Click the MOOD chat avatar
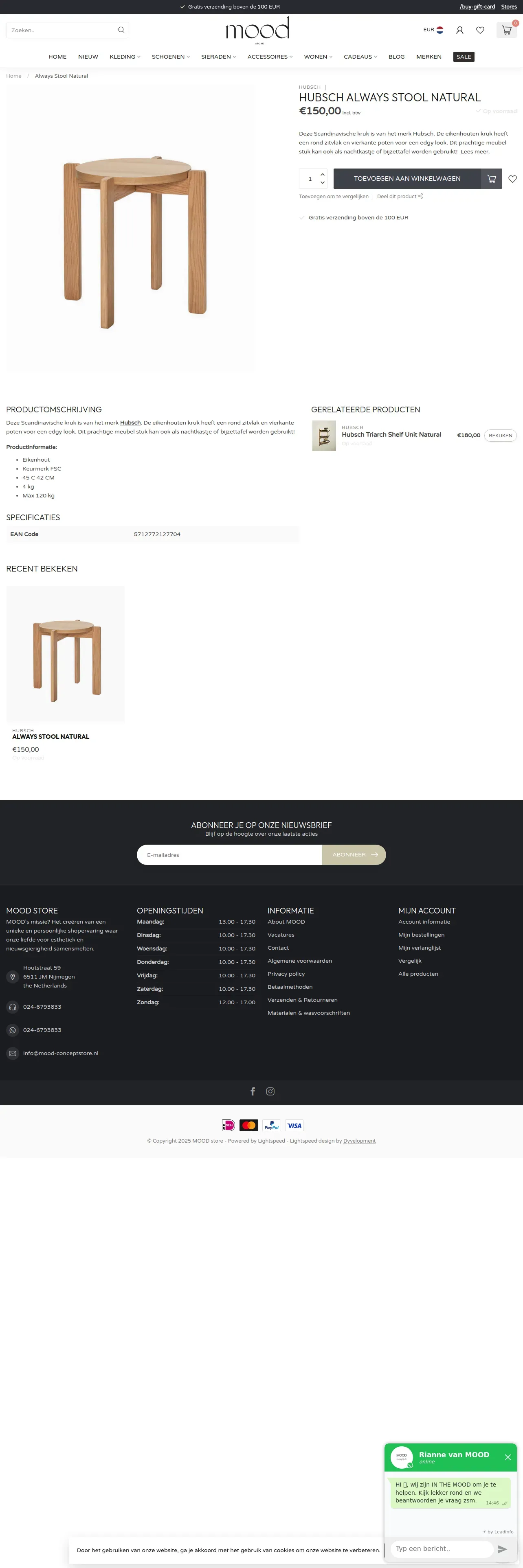Screen dimensions: 523x1568 (x=402, y=1457)
